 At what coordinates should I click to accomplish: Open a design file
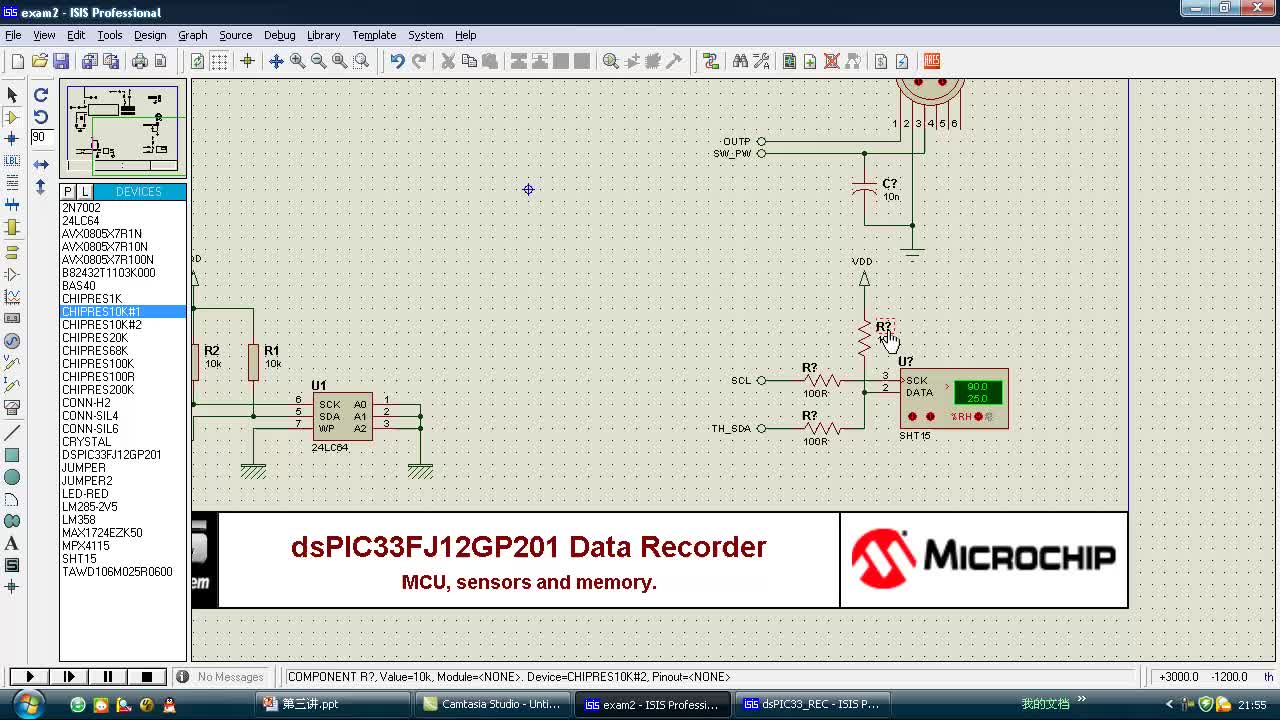pyautogui.click(x=40, y=61)
